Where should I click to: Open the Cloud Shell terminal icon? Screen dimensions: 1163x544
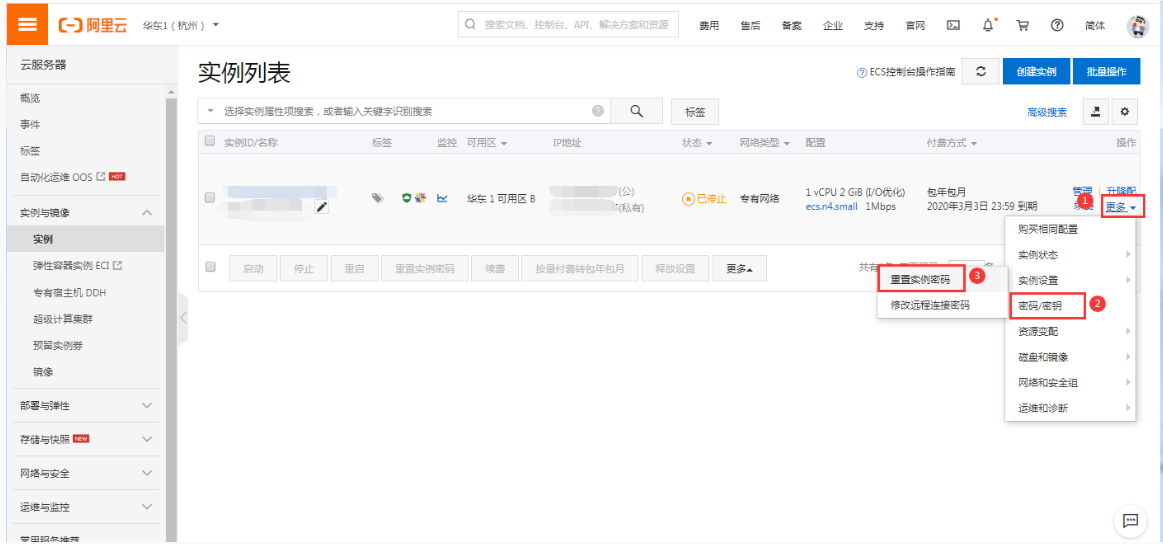[x=953, y=25]
